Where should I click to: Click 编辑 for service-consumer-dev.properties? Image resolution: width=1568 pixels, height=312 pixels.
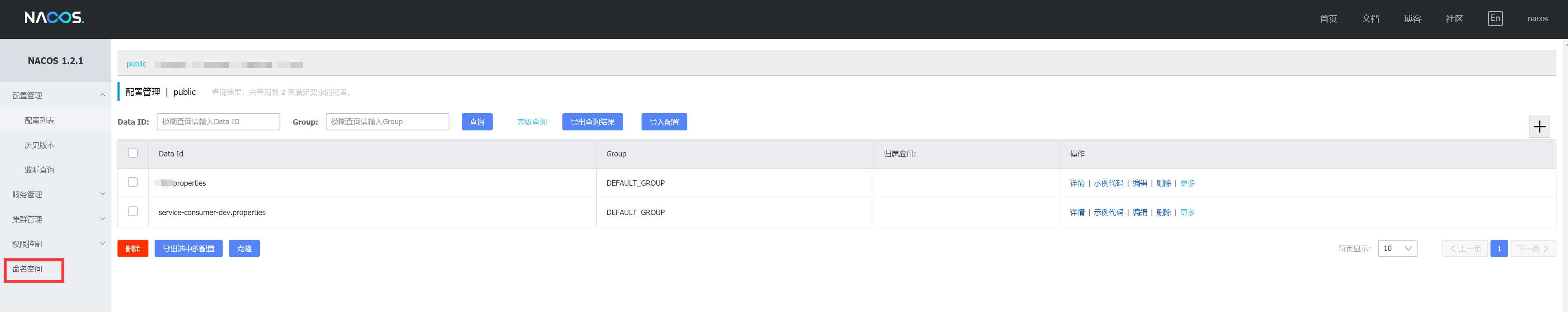[x=1140, y=212]
